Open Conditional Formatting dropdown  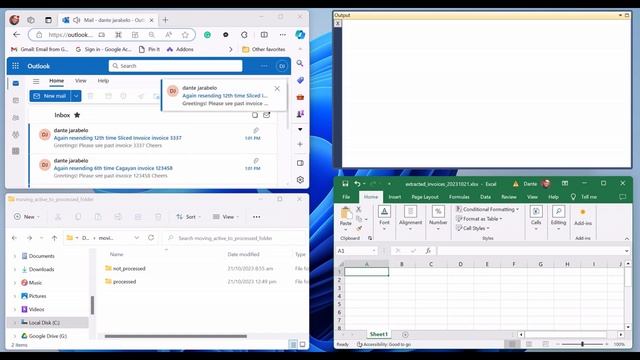coord(487,209)
